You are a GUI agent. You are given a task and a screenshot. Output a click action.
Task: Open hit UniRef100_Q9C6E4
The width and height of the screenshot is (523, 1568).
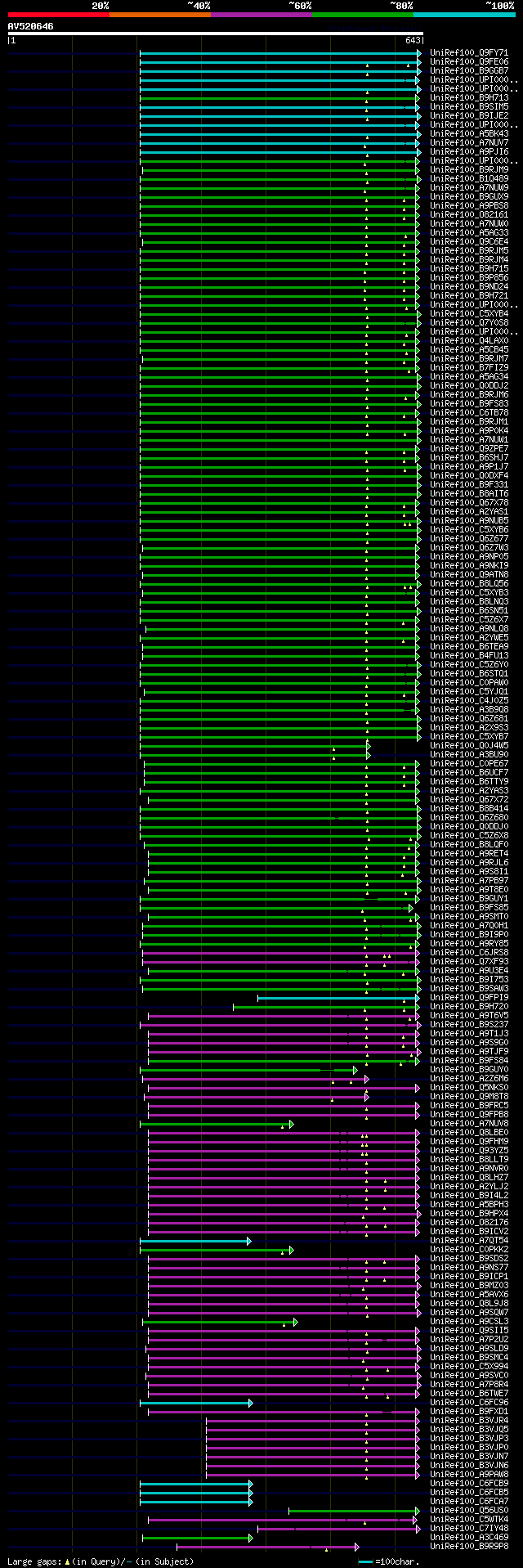pyautogui.click(x=469, y=242)
